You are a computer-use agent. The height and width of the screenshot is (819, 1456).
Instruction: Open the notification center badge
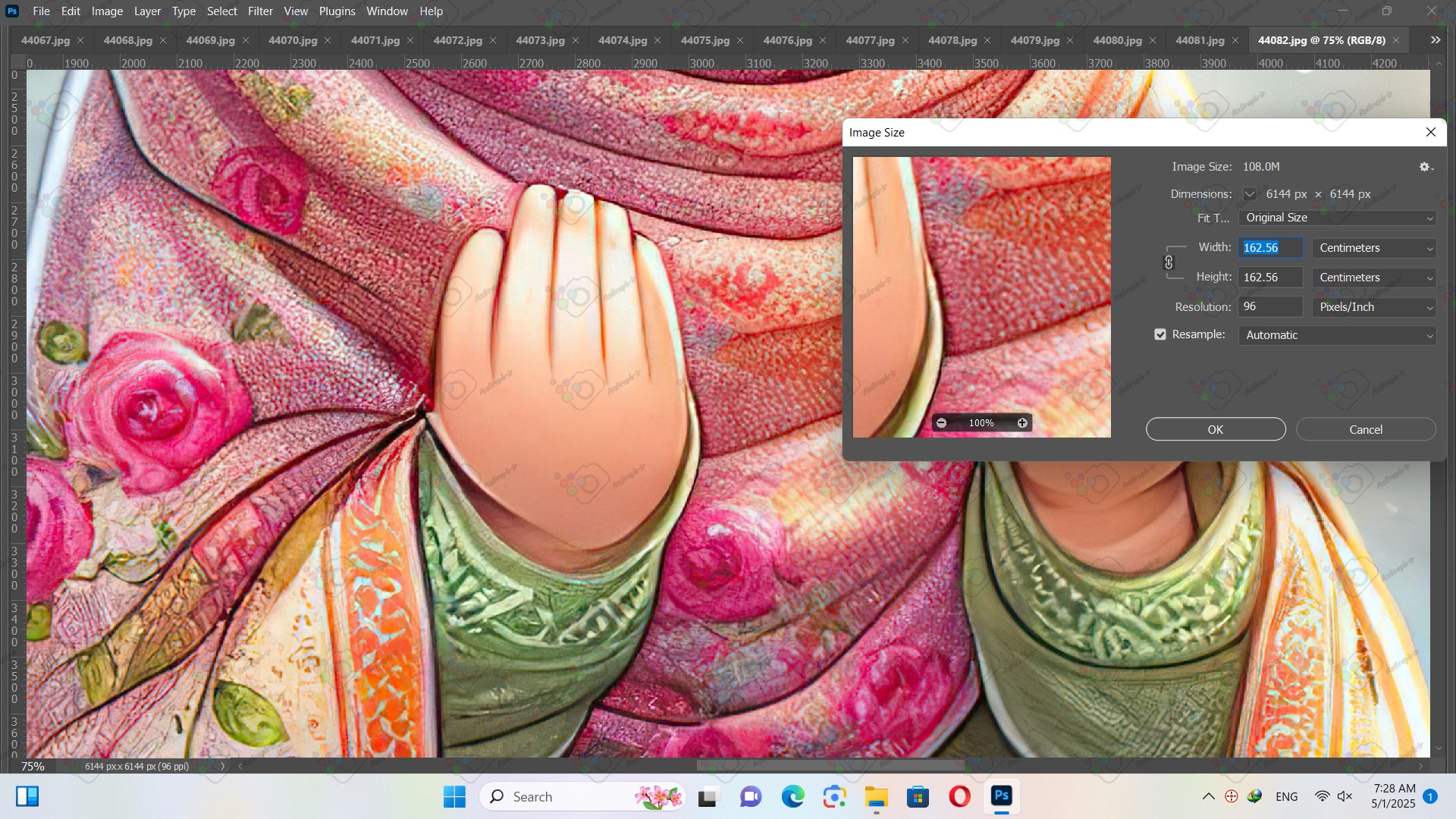point(1430,797)
